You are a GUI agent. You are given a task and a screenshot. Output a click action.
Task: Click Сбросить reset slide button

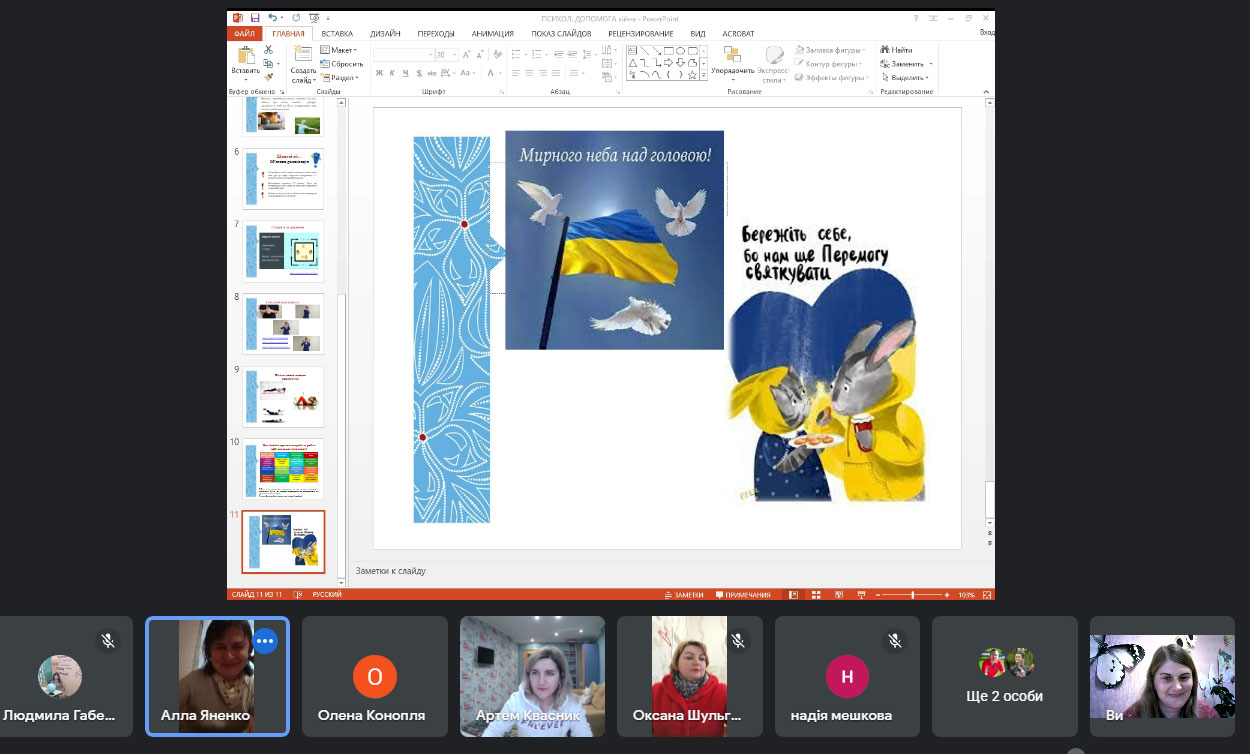pos(342,63)
